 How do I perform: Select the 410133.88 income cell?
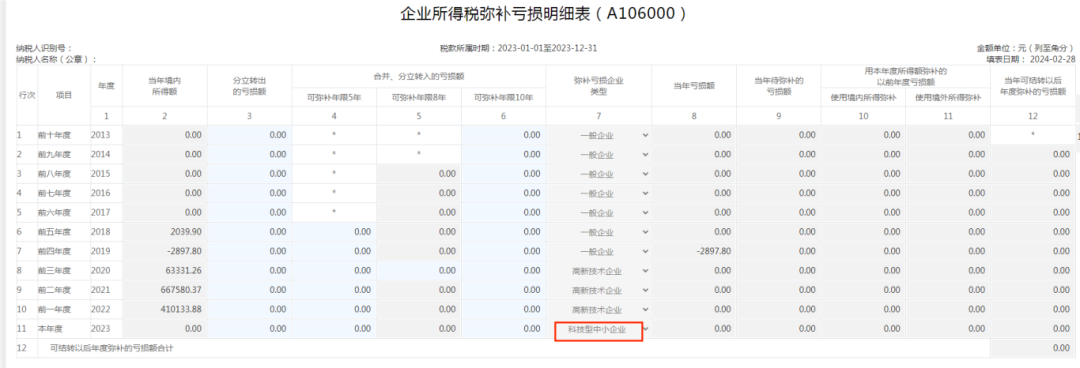pos(165,309)
